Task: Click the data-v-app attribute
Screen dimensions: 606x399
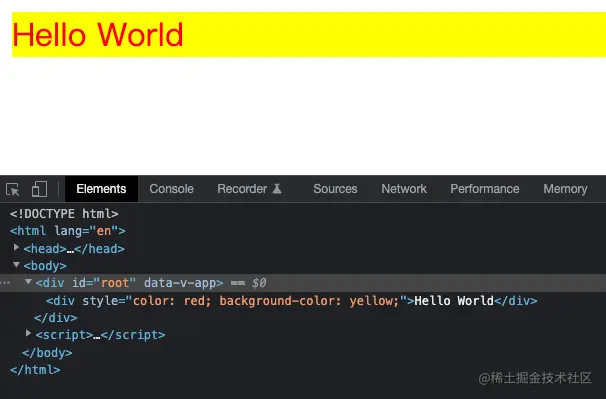Action: point(180,283)
